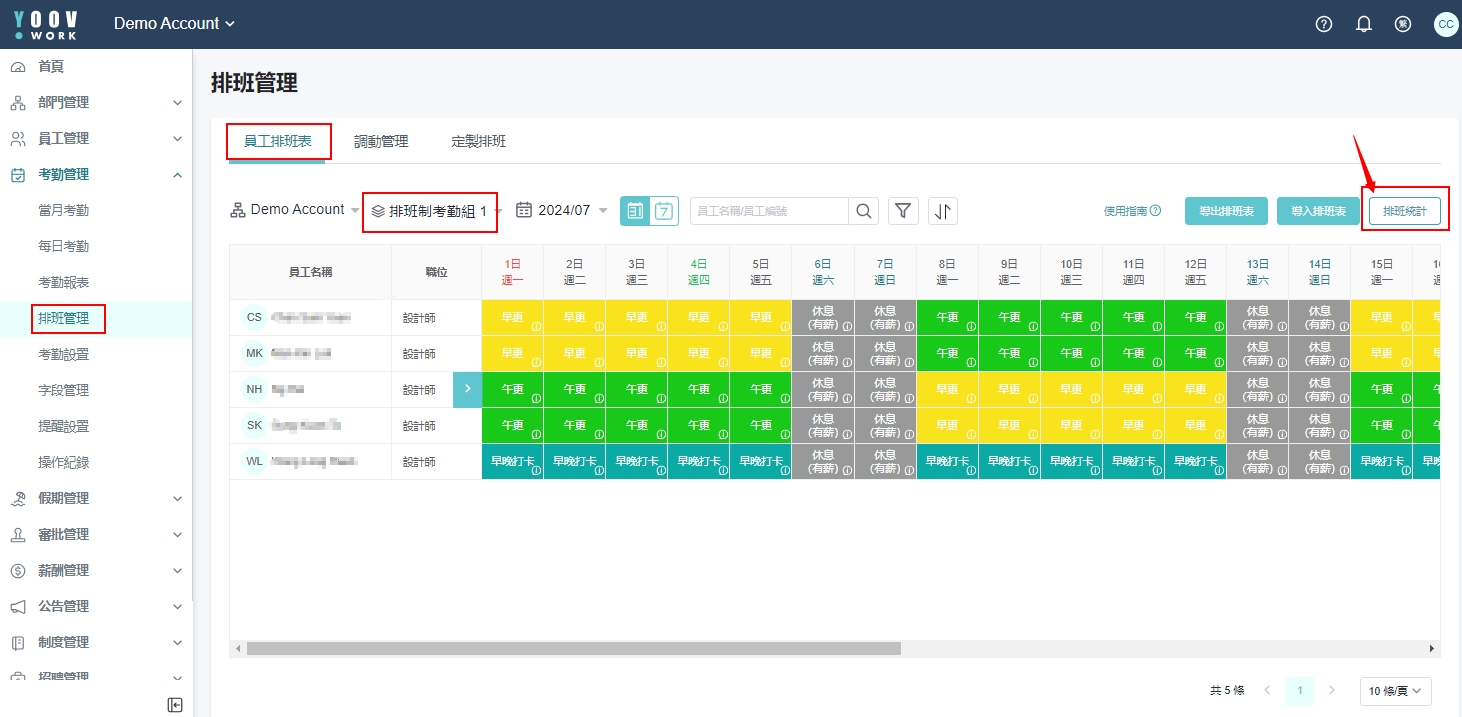Open the CC user avatar
This screenshot has width=1462, height=717.
pos(1445,24)
